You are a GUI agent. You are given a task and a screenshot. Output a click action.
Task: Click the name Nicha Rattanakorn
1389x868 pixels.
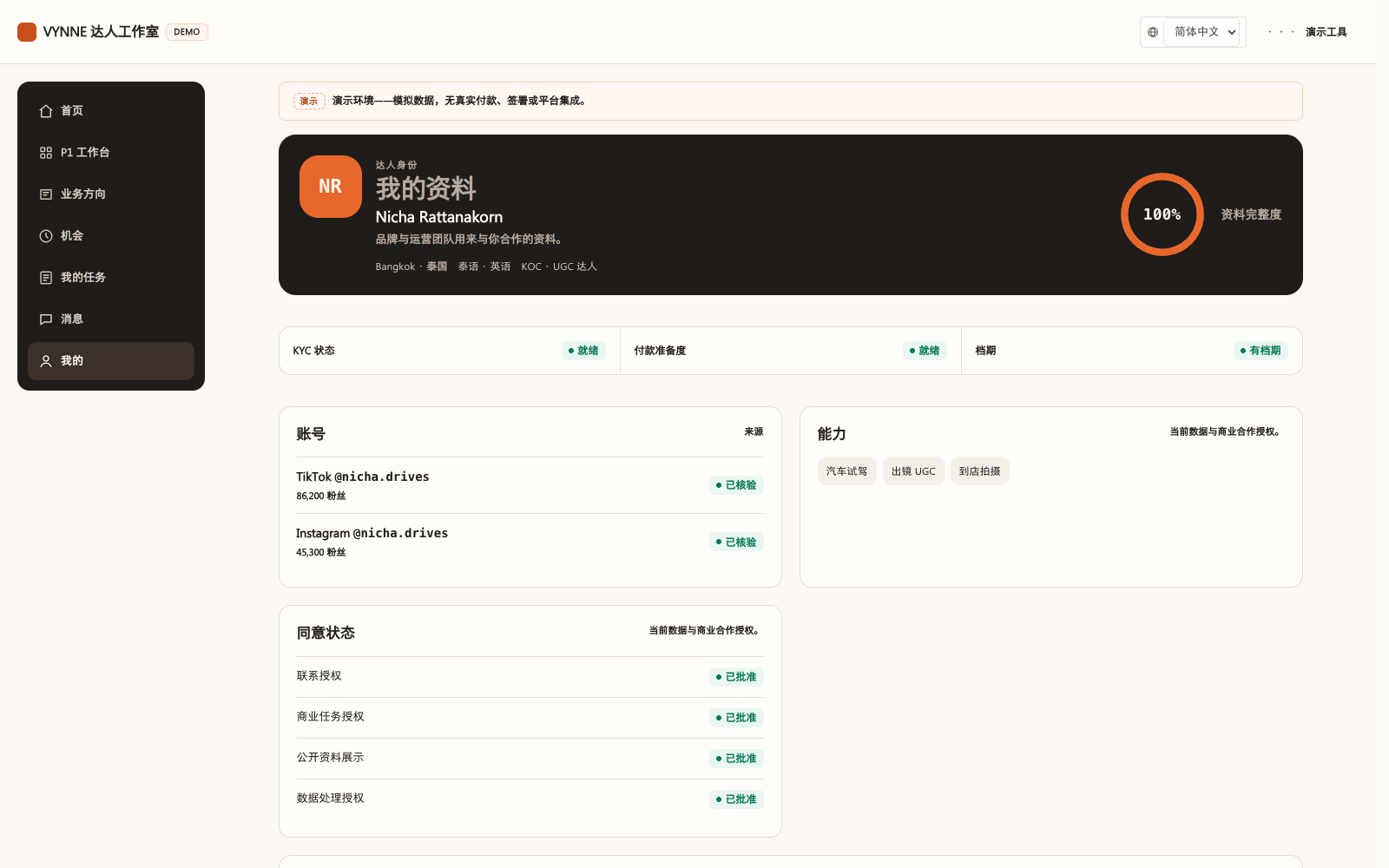438,217
